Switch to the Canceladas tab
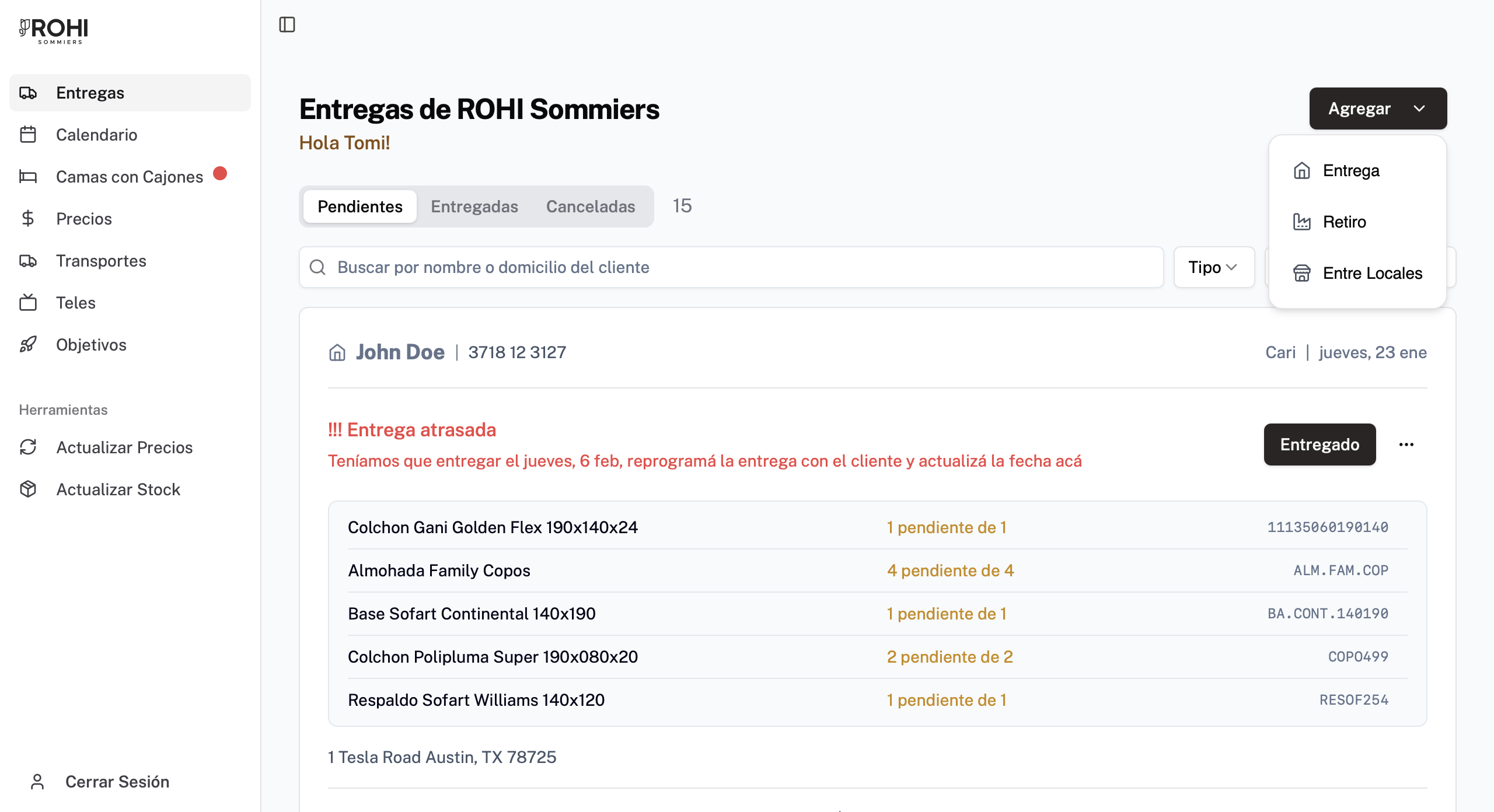 pyautogui.click(x=591, y=206)
